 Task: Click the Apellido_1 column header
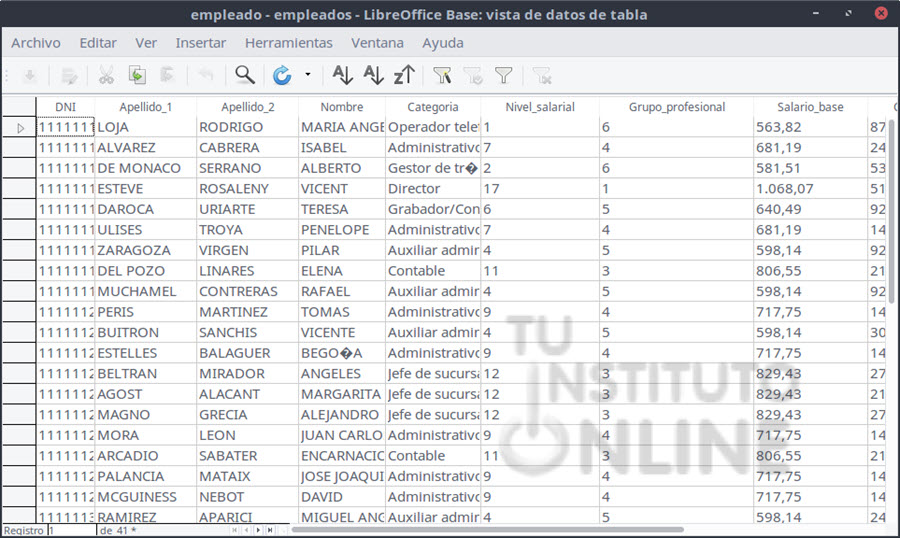point(146,107)
